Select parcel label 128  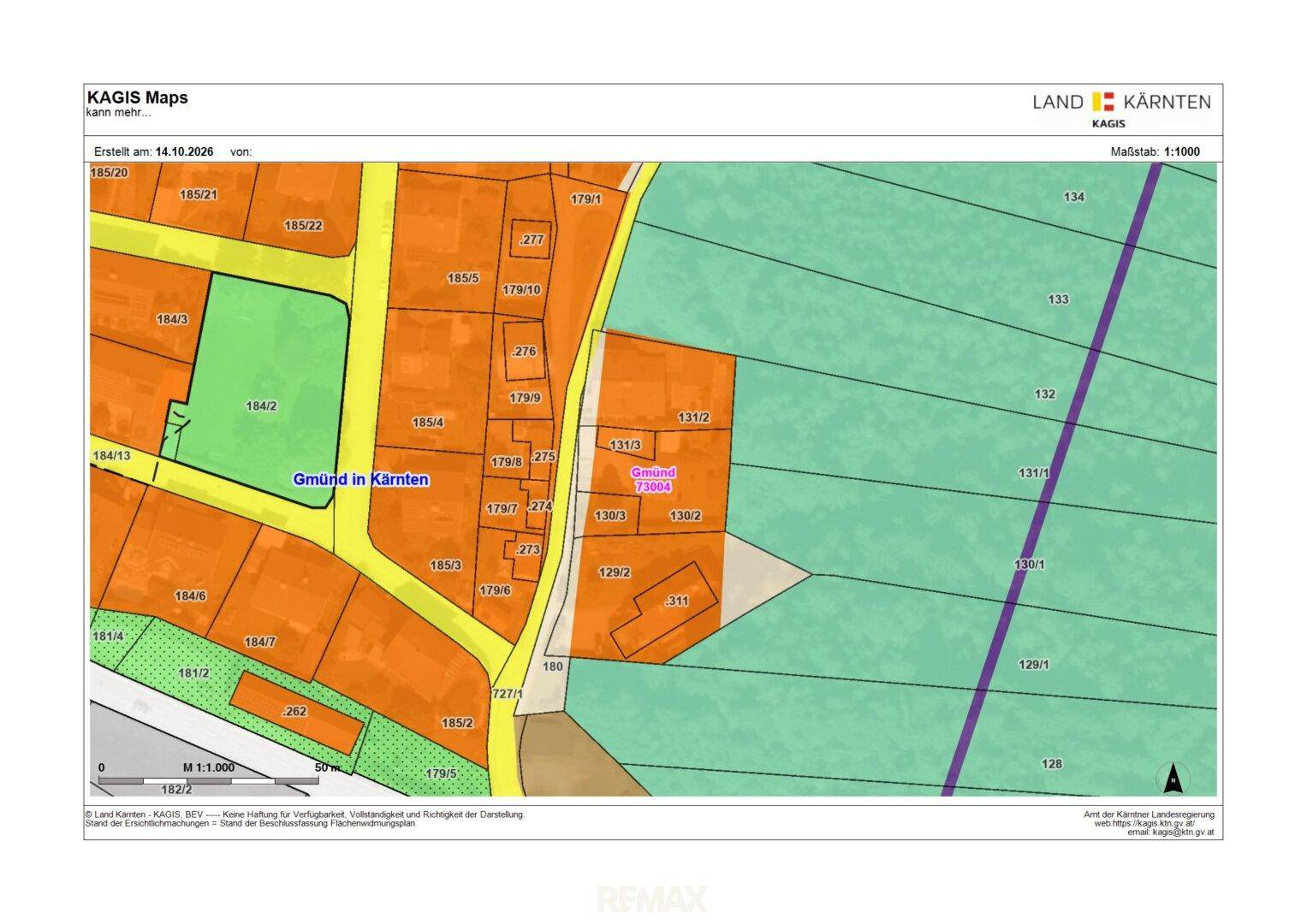[x=1052, y=764]
